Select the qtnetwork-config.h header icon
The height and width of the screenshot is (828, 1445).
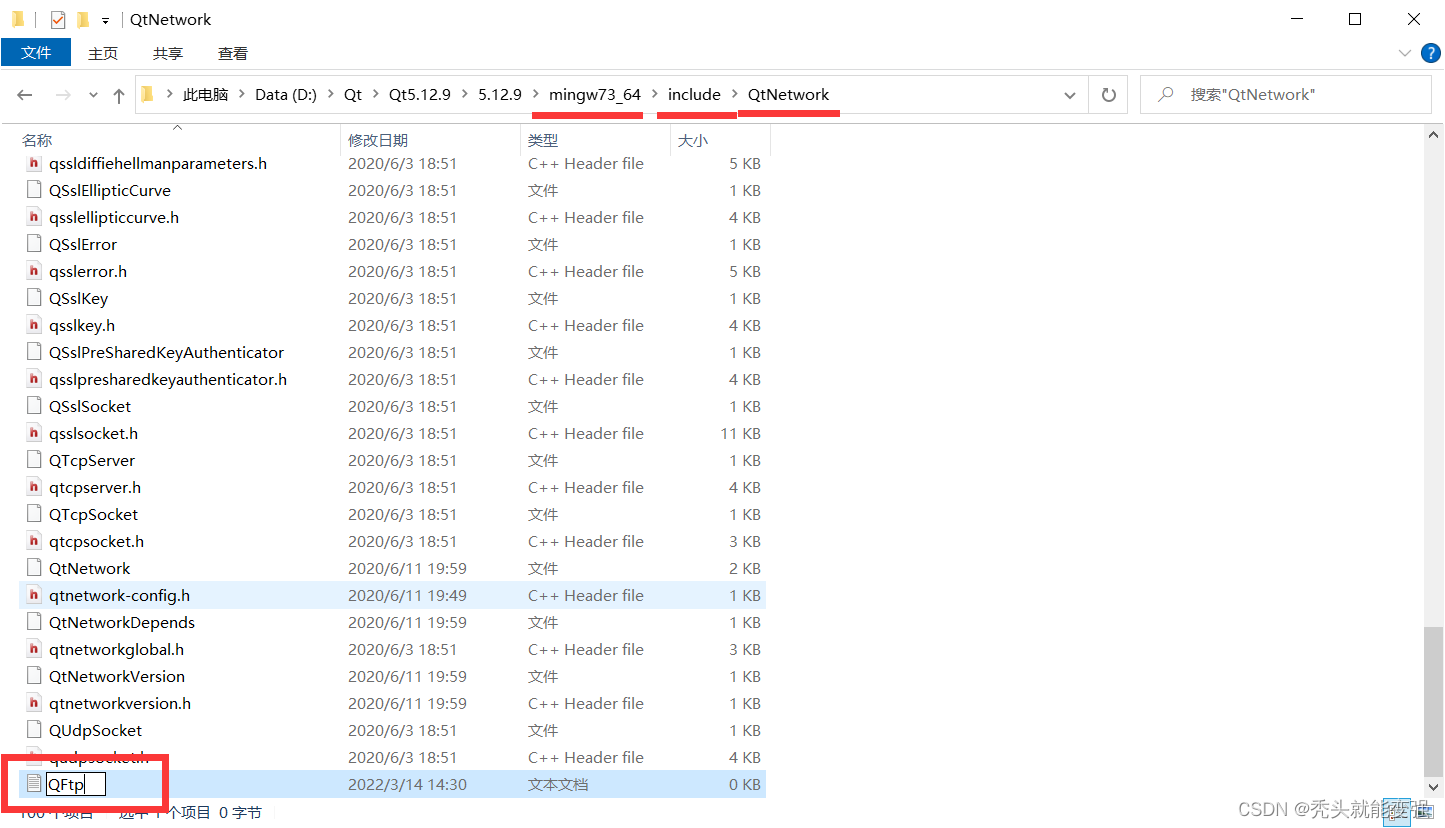point(35,596)
